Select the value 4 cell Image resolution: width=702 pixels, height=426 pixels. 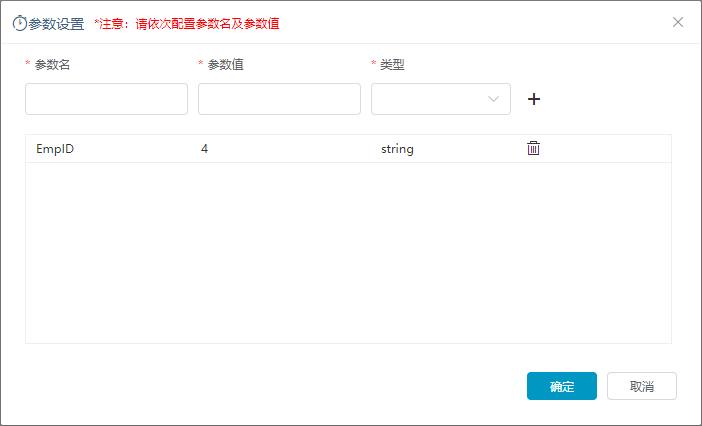204,149
